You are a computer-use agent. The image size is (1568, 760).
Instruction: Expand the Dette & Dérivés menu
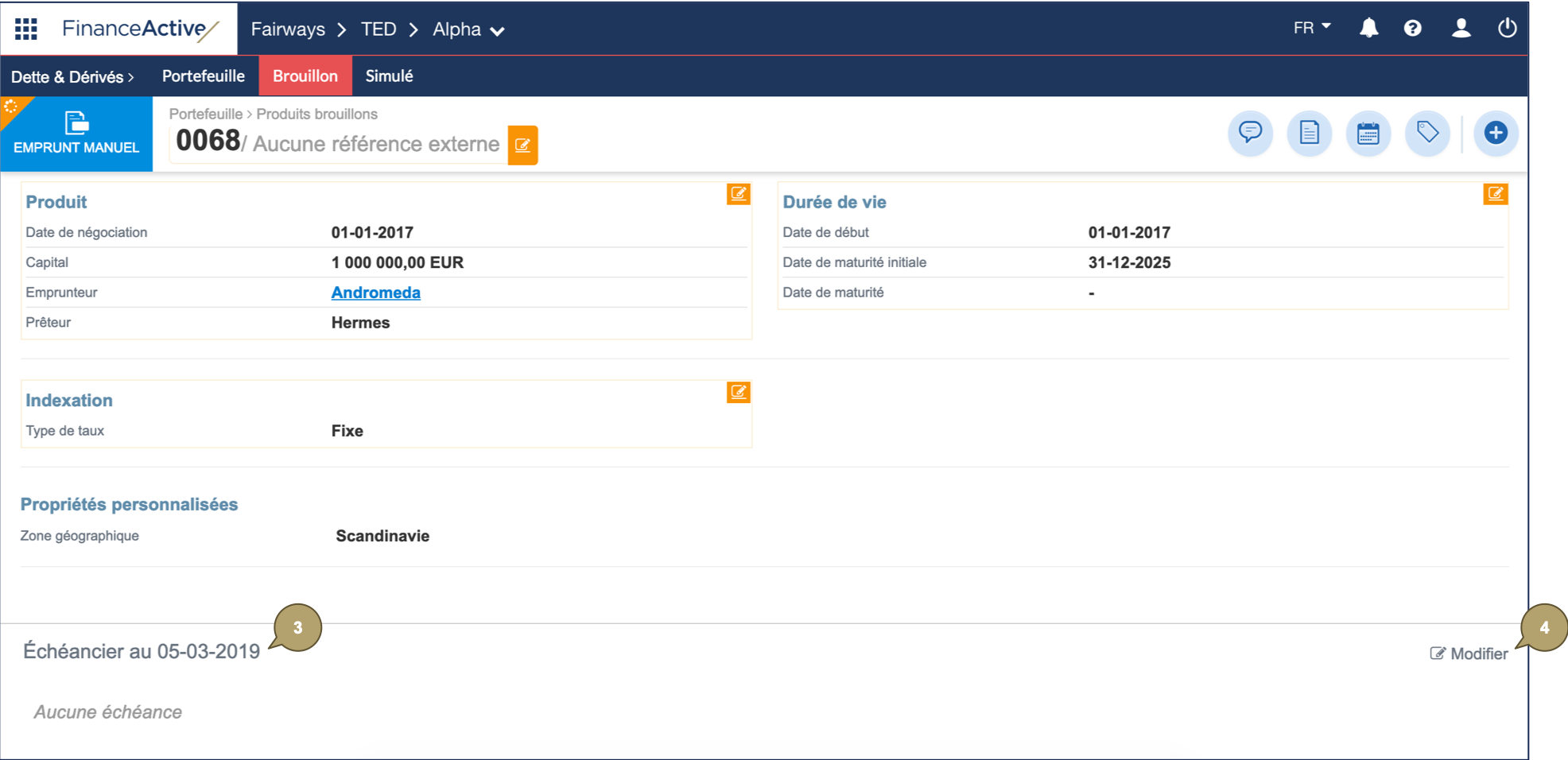point(72,76)
